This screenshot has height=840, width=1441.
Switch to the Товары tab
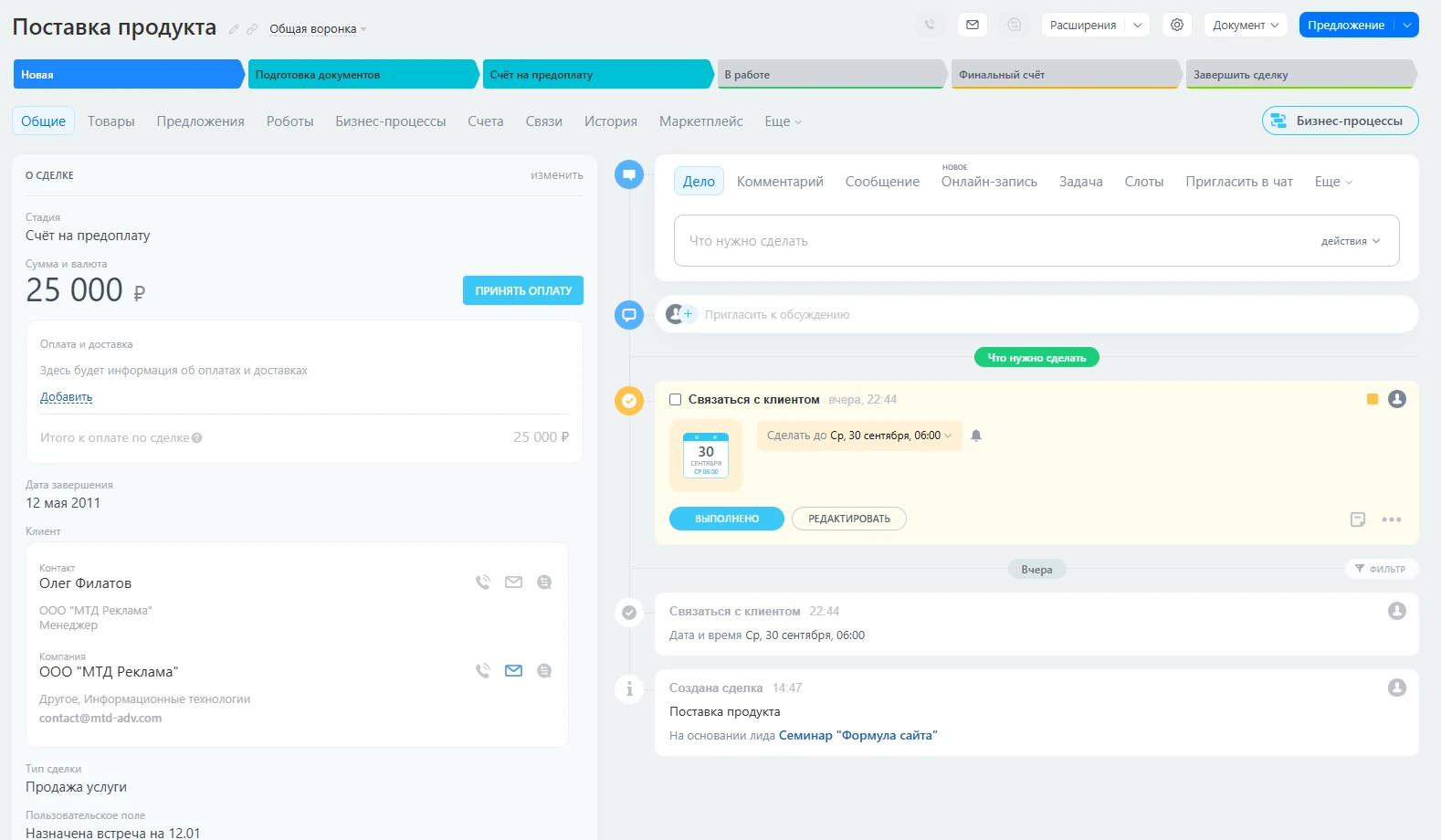pos(111,121)
